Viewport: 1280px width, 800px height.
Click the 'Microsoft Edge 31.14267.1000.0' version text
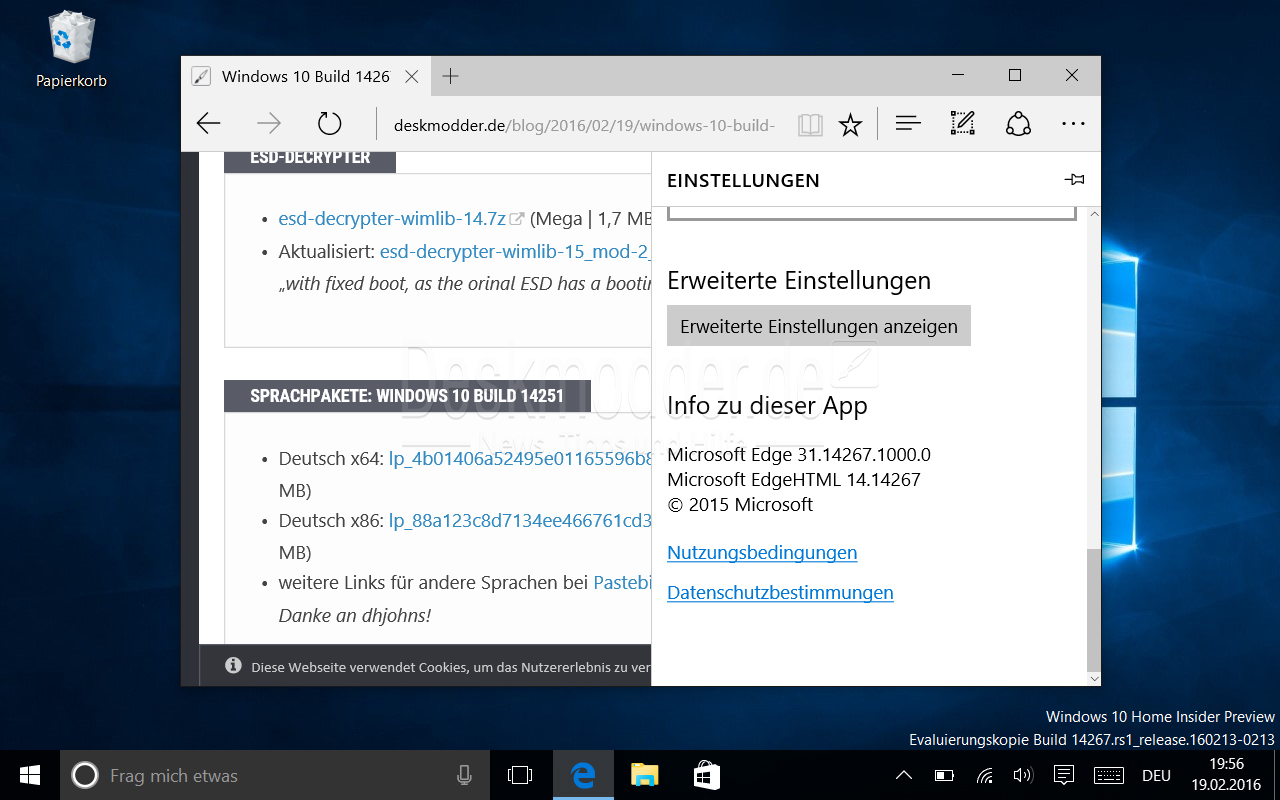coord(799,455)
